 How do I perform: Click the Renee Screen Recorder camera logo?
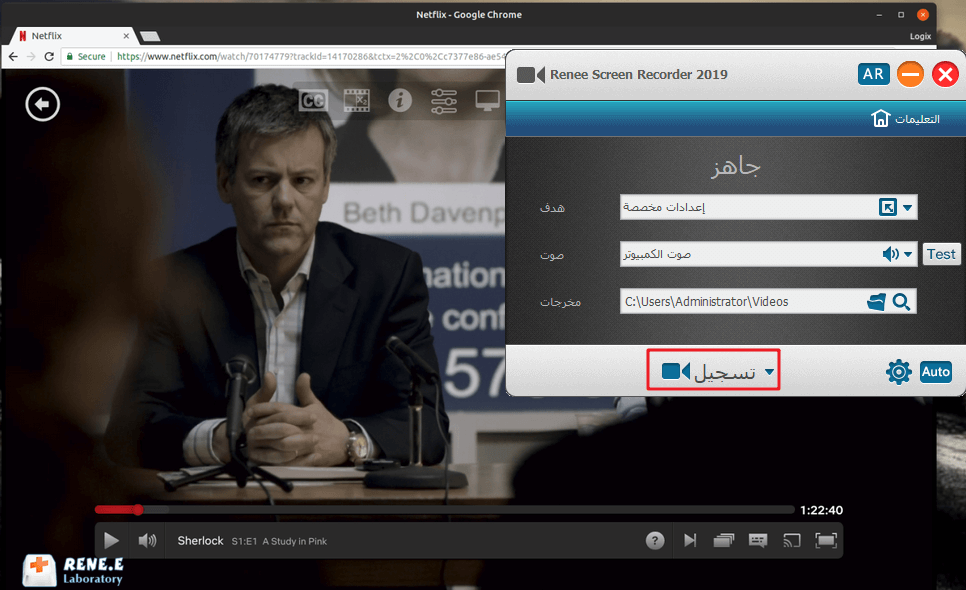click(530, 75)
